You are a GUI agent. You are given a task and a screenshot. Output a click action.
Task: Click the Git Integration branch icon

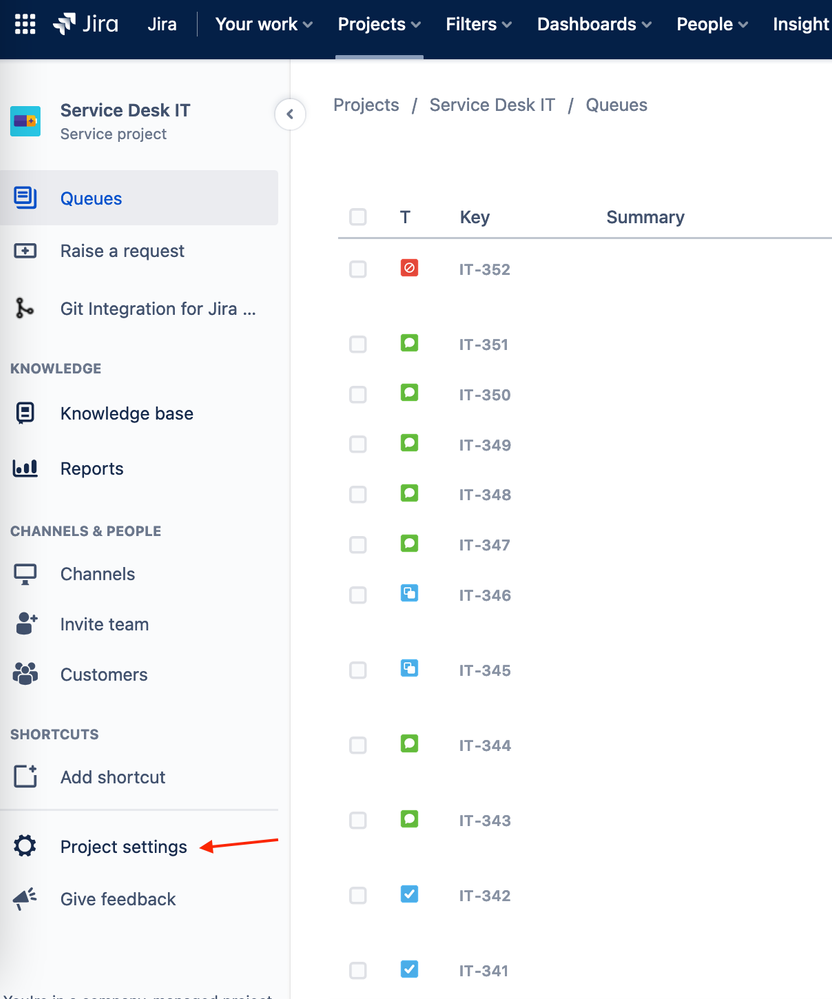(25, 308)
